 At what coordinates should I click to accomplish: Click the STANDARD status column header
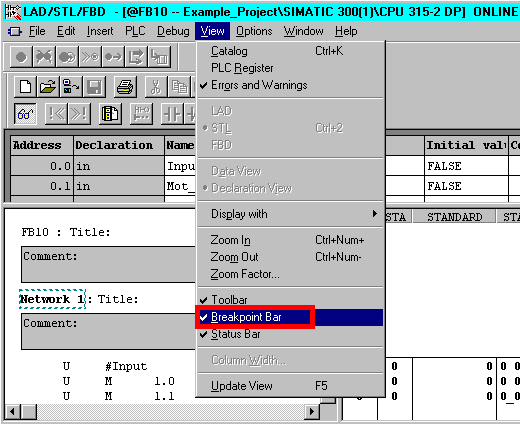click(x=454, y=217)
